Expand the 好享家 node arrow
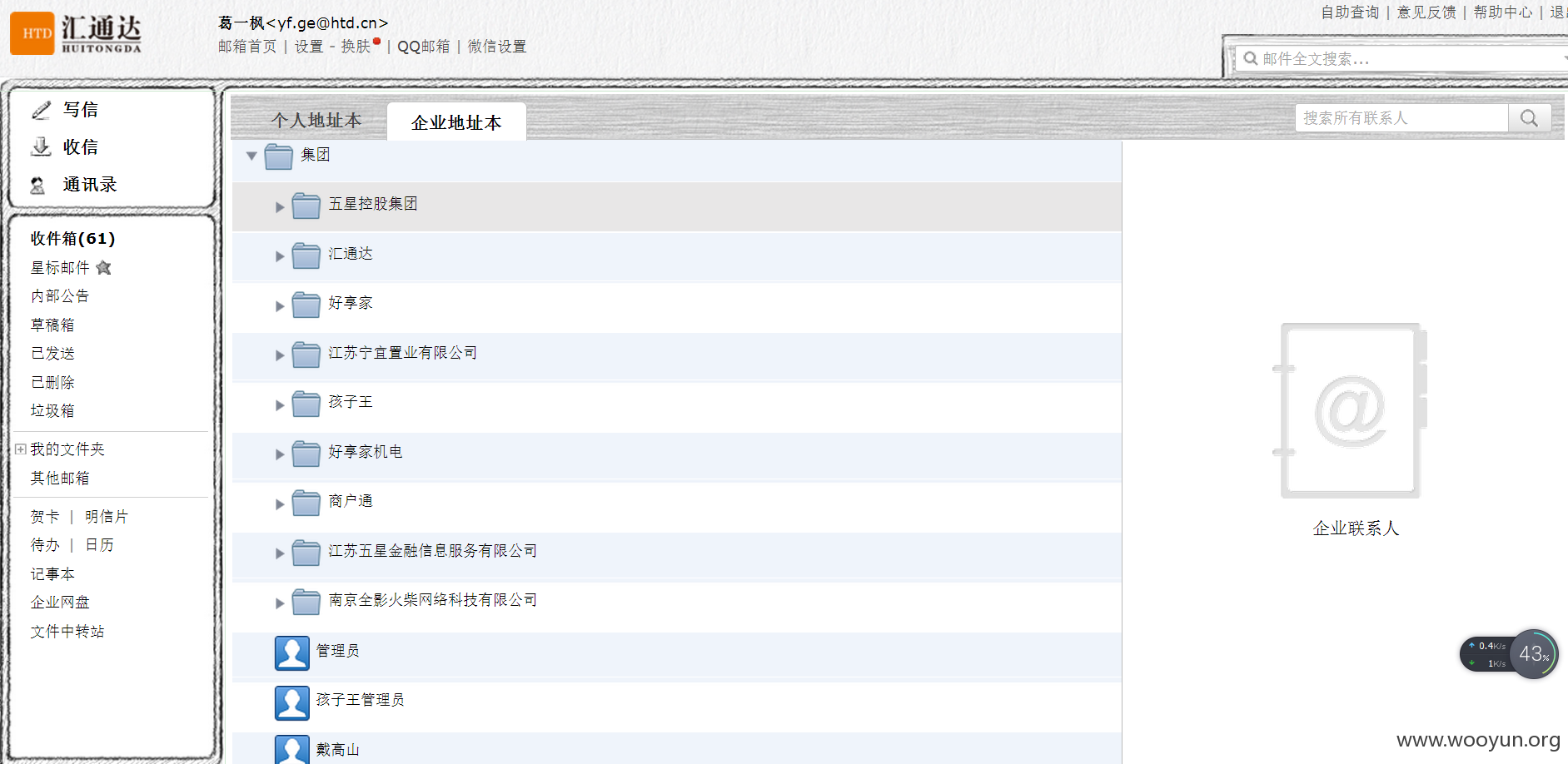Viewport: 1568px width, 764px height. point(280,306)
